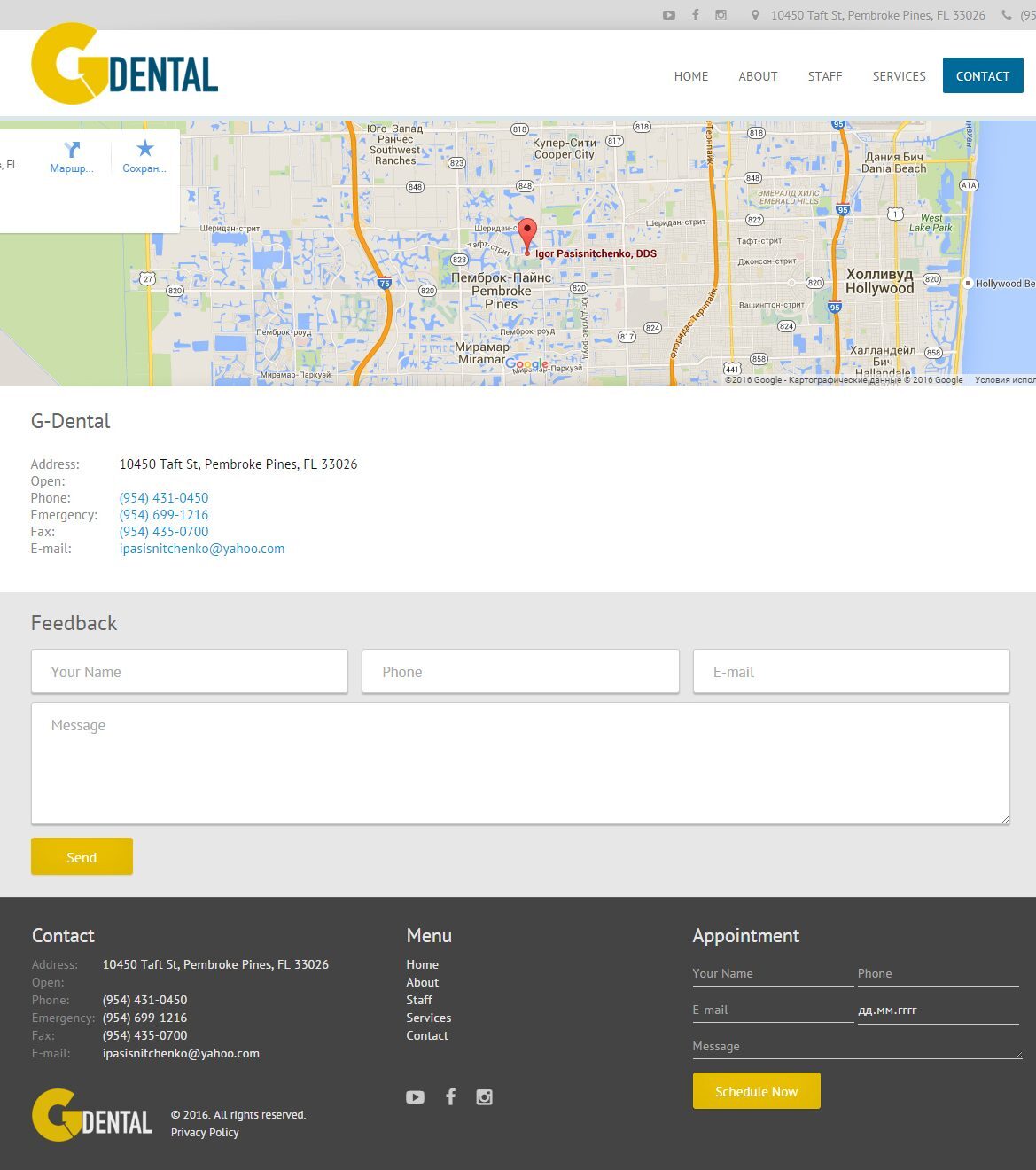Click Facebook icon in top bar
The height and width of the screenshot is (1170, 1036).
pos(696,15)
